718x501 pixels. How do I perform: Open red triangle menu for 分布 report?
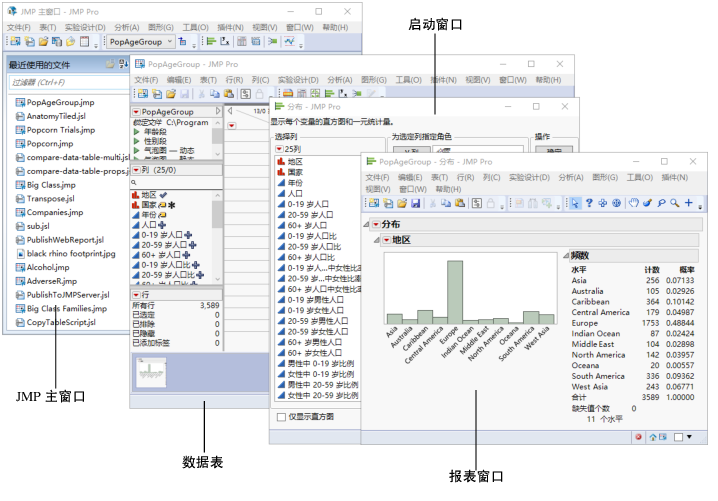pyautogui.click(x=376, y=224)
